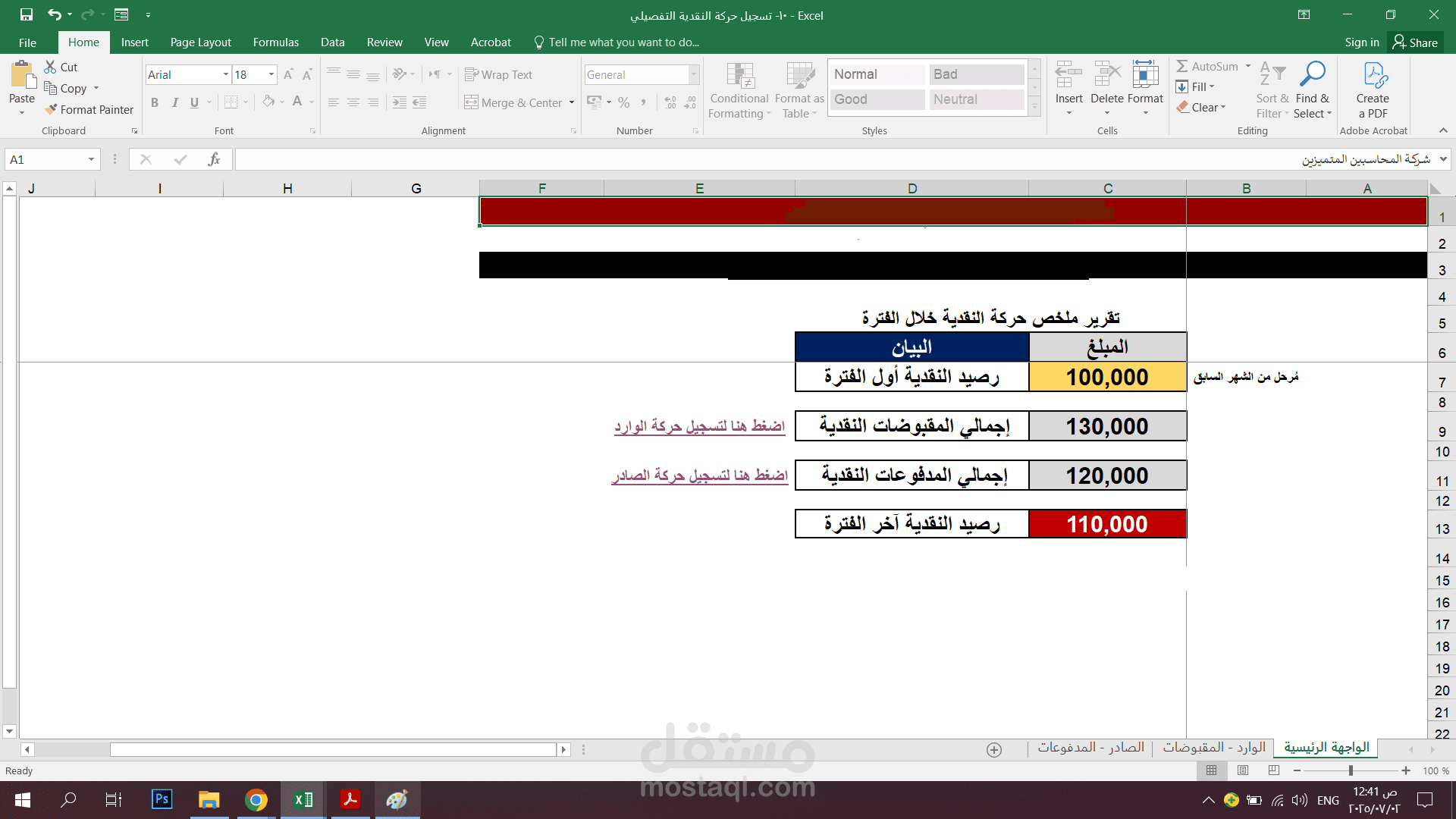Click the zoom slider handle
The width and height of the screenshot is (1456, 819).
tap(1351, 770)
